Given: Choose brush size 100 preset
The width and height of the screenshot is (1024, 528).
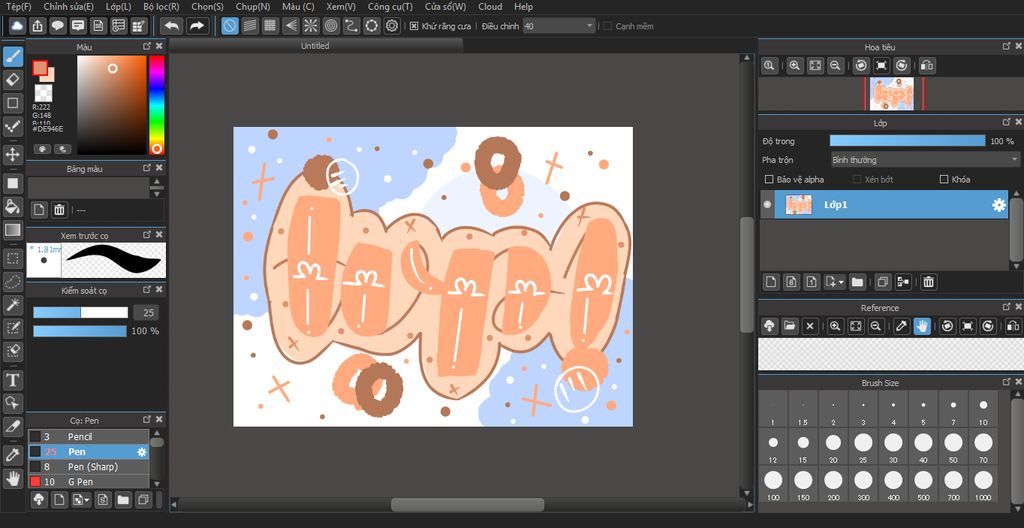Looking at the screenshot, I should pos(773,486).
